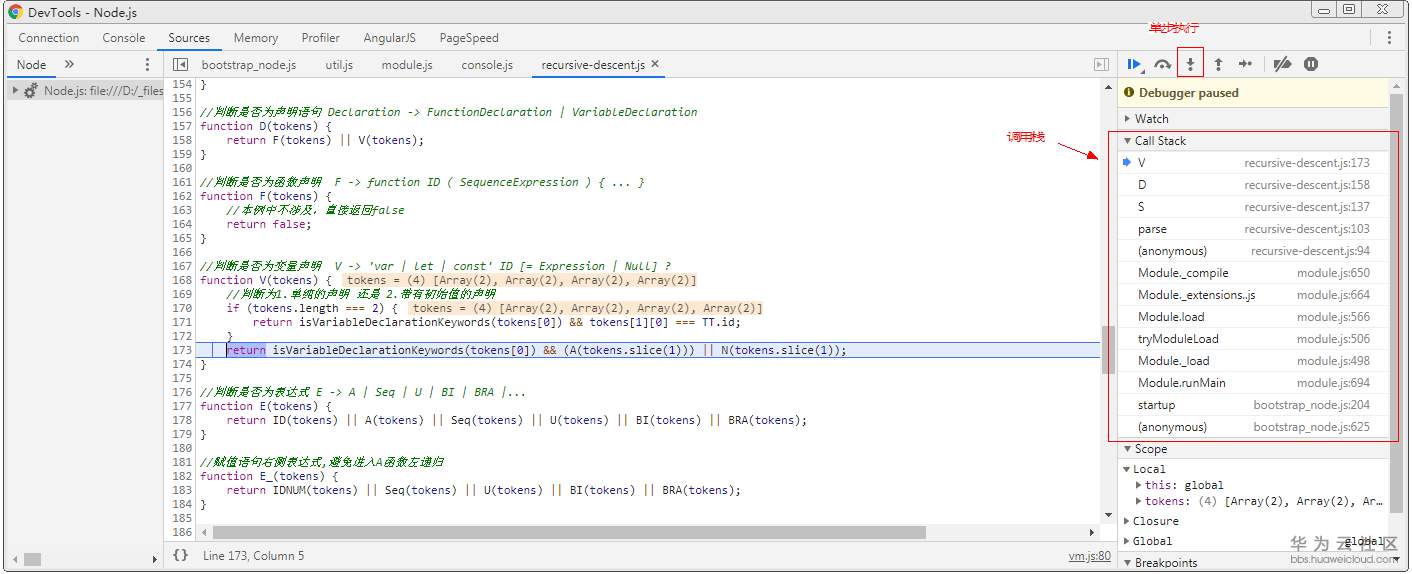The height and width of the screenshot is (574, 1412).
Task: Switch to console.js file tab
Action: (x=487, y=65)
